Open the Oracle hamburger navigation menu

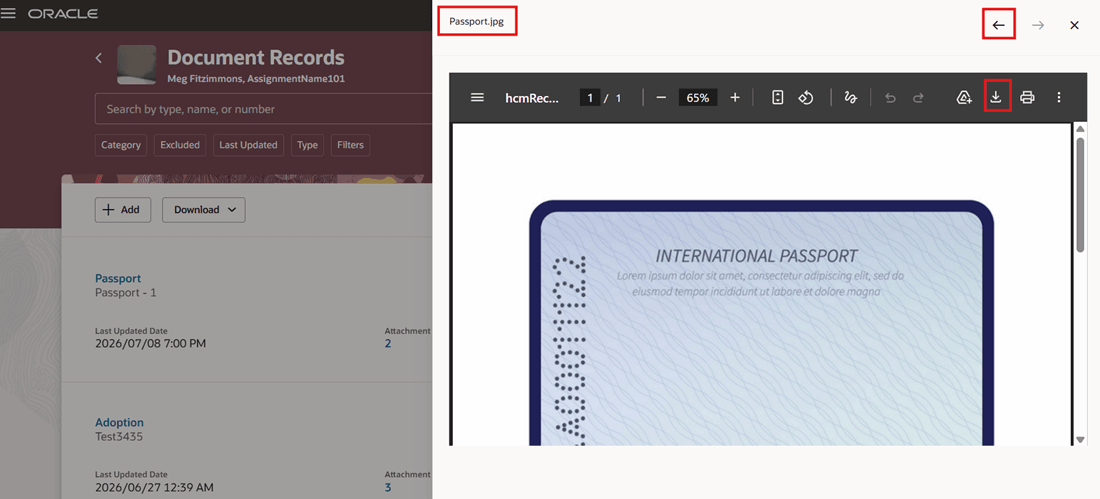8,14
